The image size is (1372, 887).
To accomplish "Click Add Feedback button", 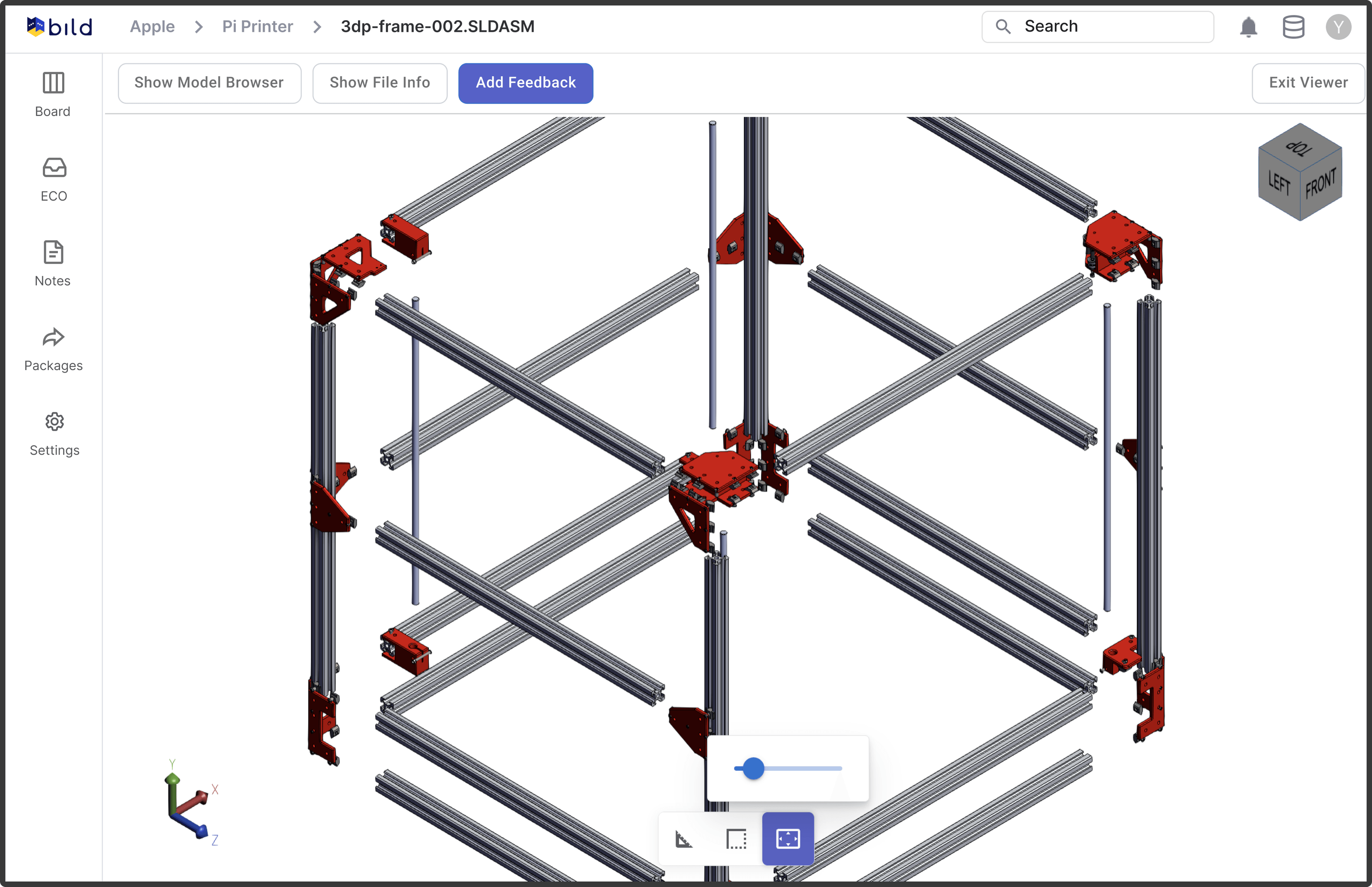I will (x=525, y=83).
